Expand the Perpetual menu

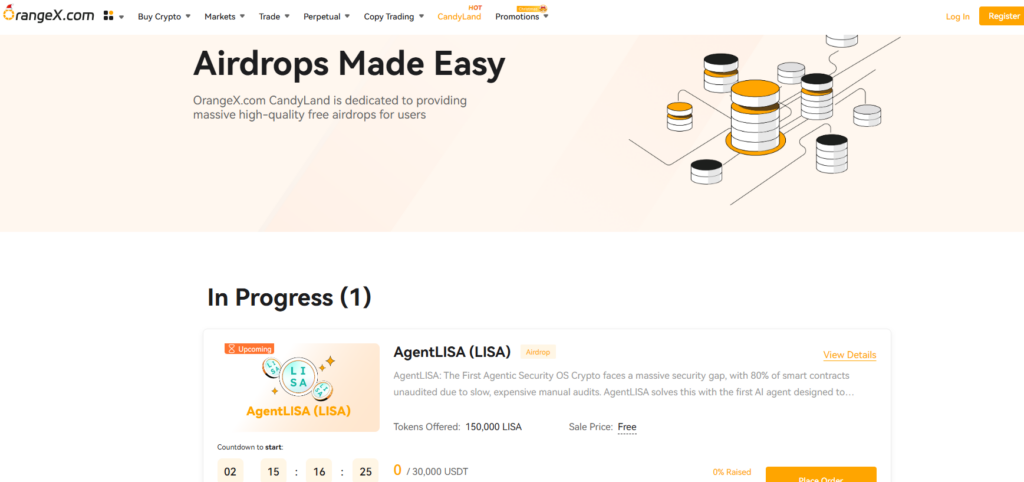(x=326, y=17)
